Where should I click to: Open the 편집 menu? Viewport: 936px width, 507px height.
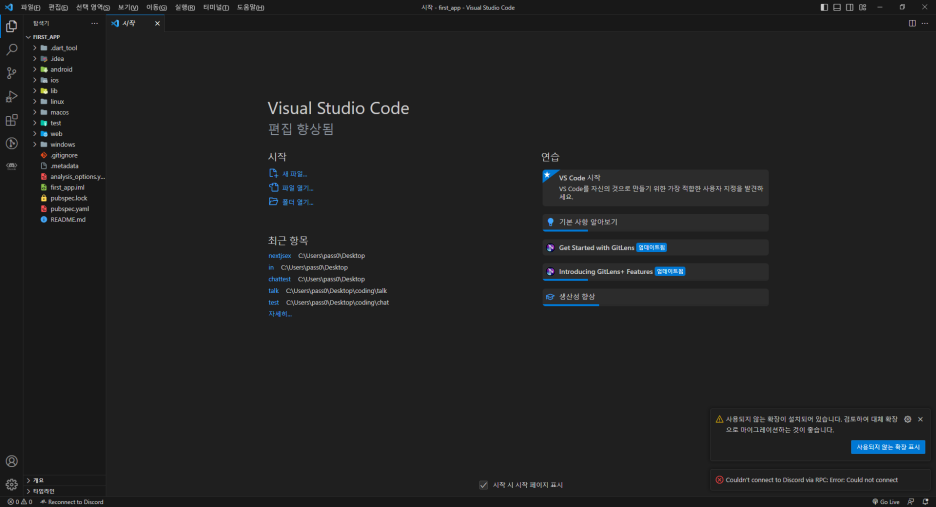pyautogui.click(x=58, y=7)
